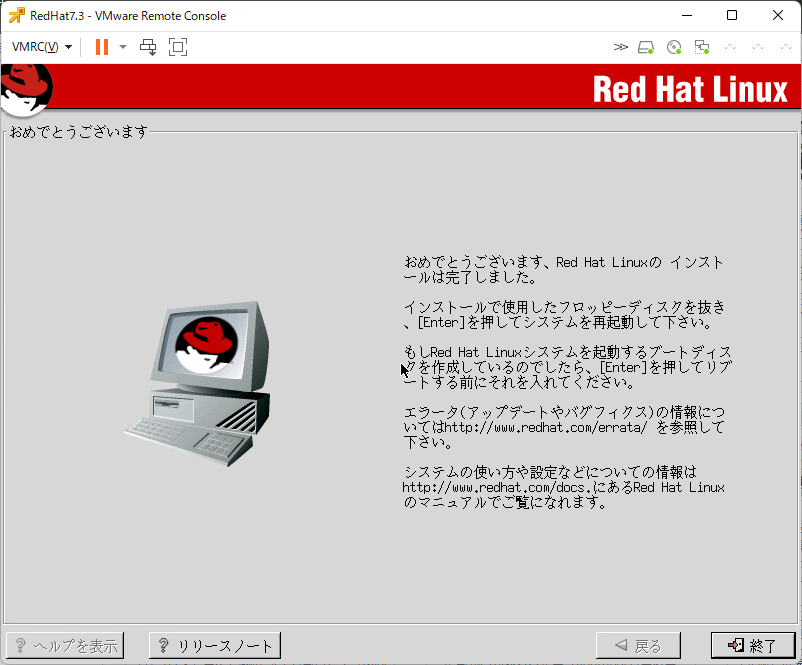Click the Red Hat logo in the banner
Viewport: 802px width, 665px height.
tap(27, 90)
